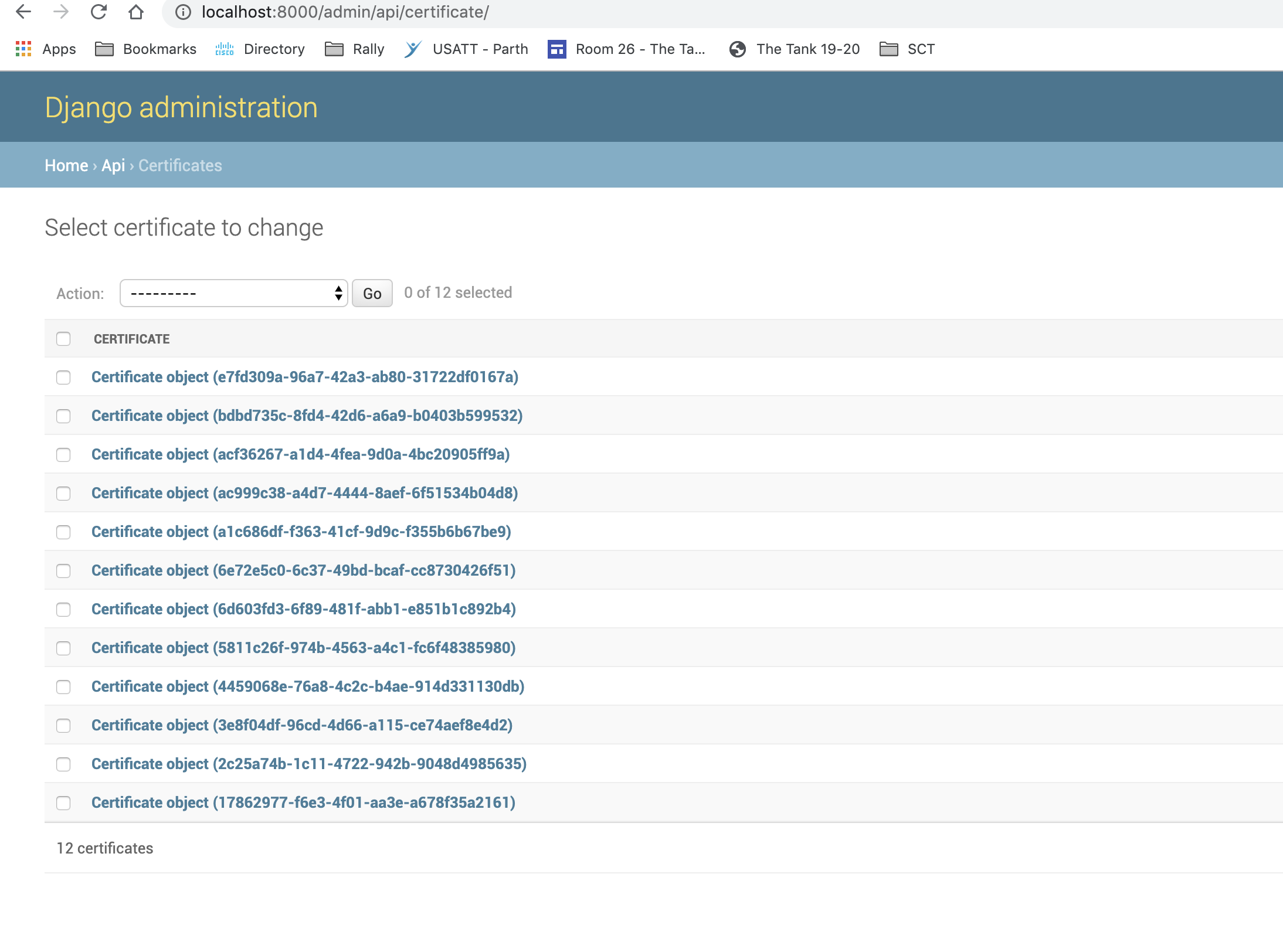Open certificate a1c686df-f363-41cf link
The height and width of the screenshot is (952, 1283).
click(301, 532)
